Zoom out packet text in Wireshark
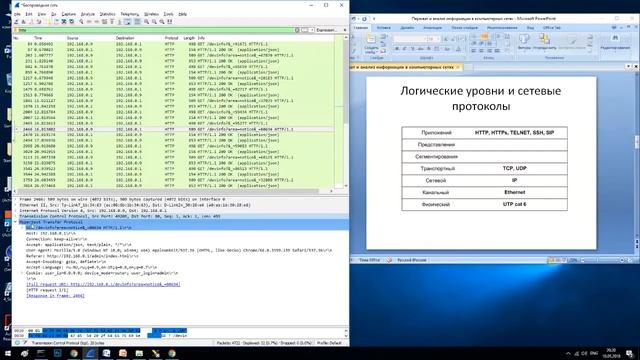 coord(154,22)
